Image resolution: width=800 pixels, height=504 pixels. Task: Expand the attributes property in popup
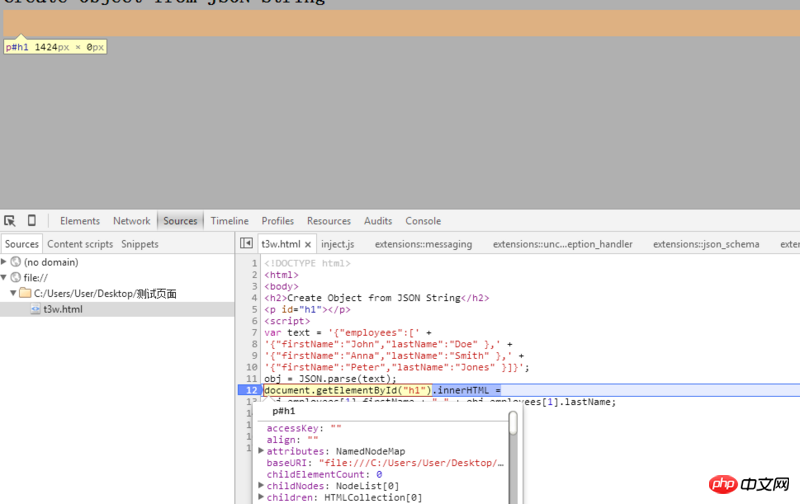pos(261,451)
